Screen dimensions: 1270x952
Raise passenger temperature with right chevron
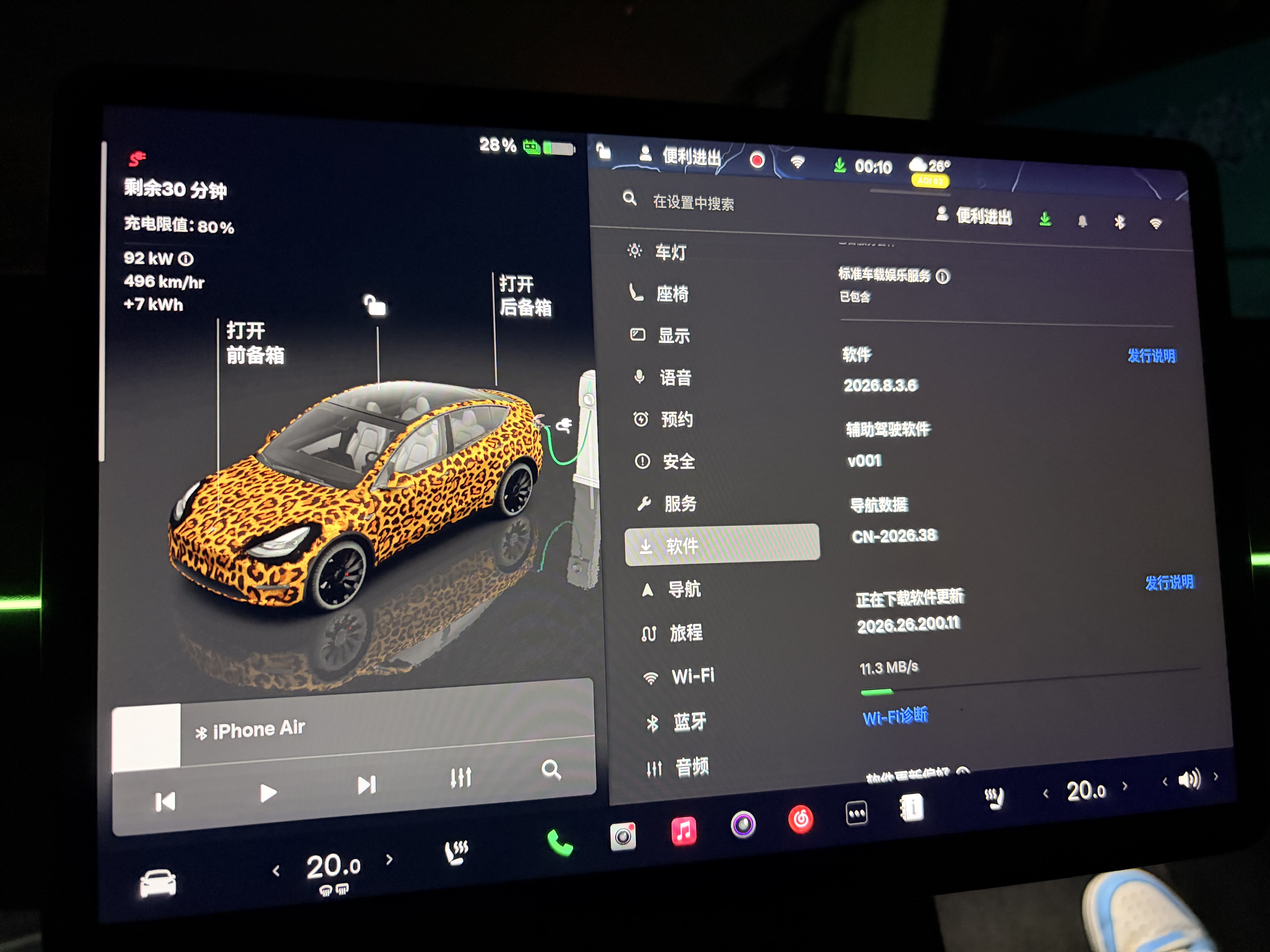pyautogui.click(x=1125, y=786)
